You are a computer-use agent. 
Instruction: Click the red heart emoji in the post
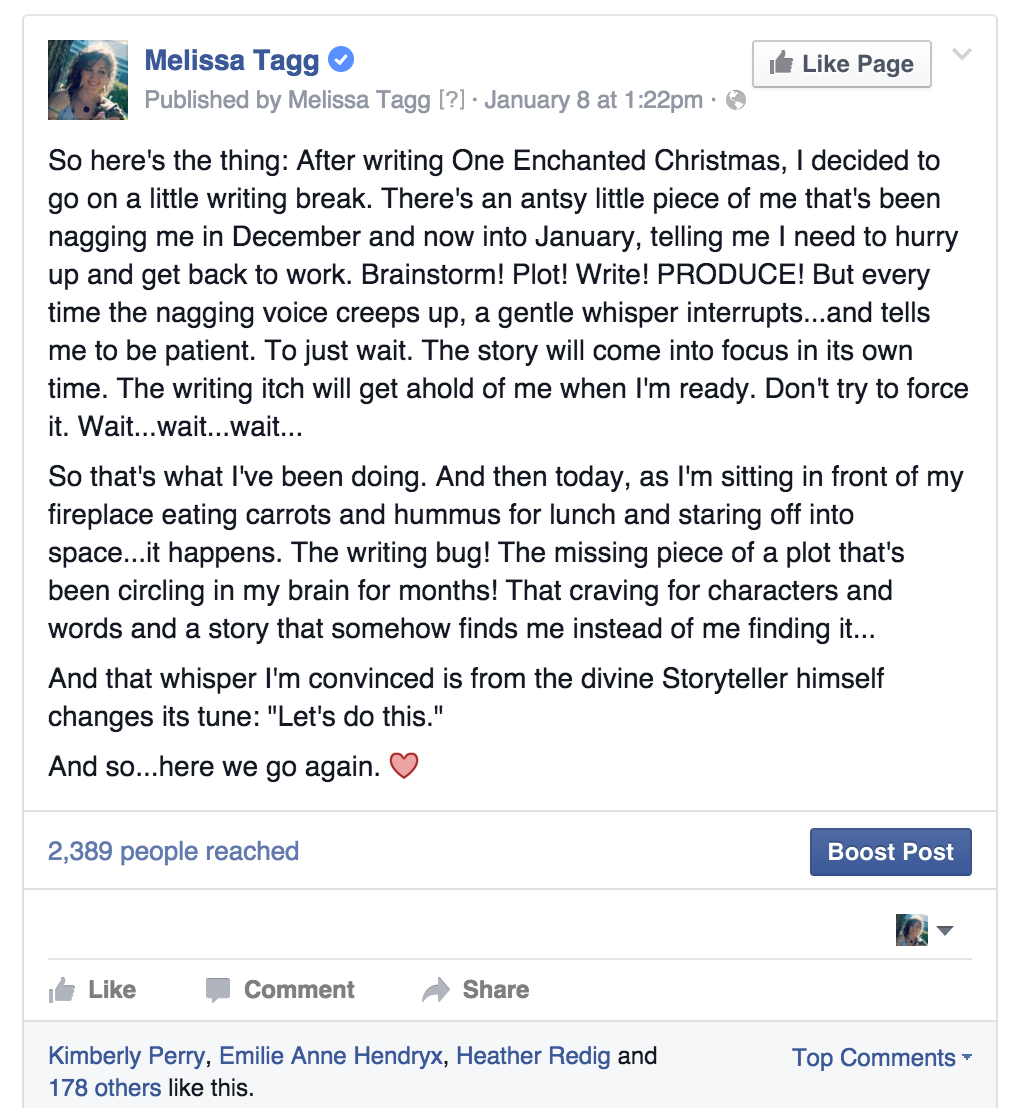pyautogui.click(x=404, y=765)
